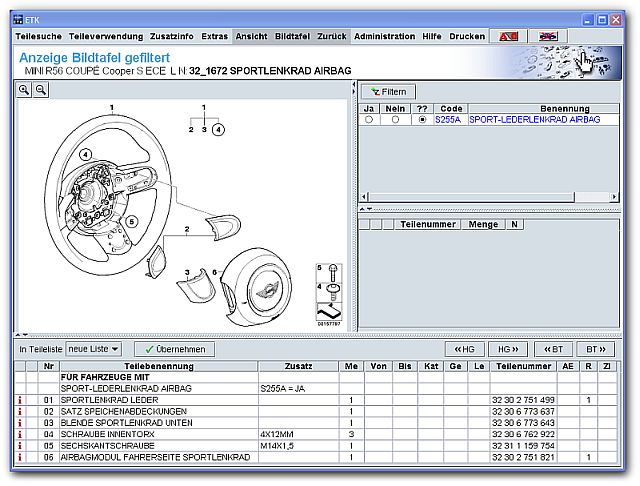Open the Zusatzinfo menu

click(x=172, y=36)
